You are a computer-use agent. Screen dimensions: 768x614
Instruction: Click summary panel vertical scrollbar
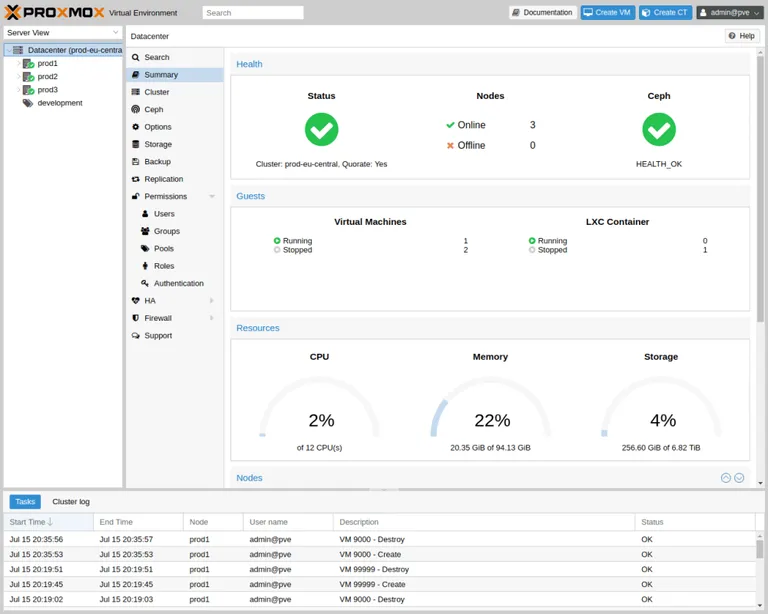(760, 189)
